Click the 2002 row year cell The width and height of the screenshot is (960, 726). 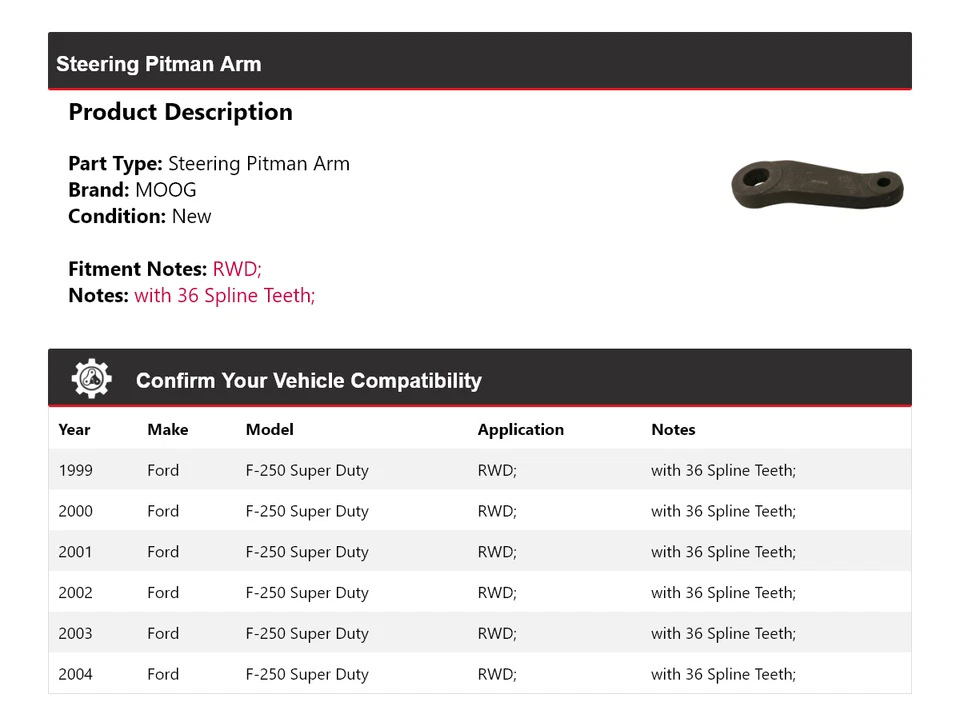tap(75, 593)
